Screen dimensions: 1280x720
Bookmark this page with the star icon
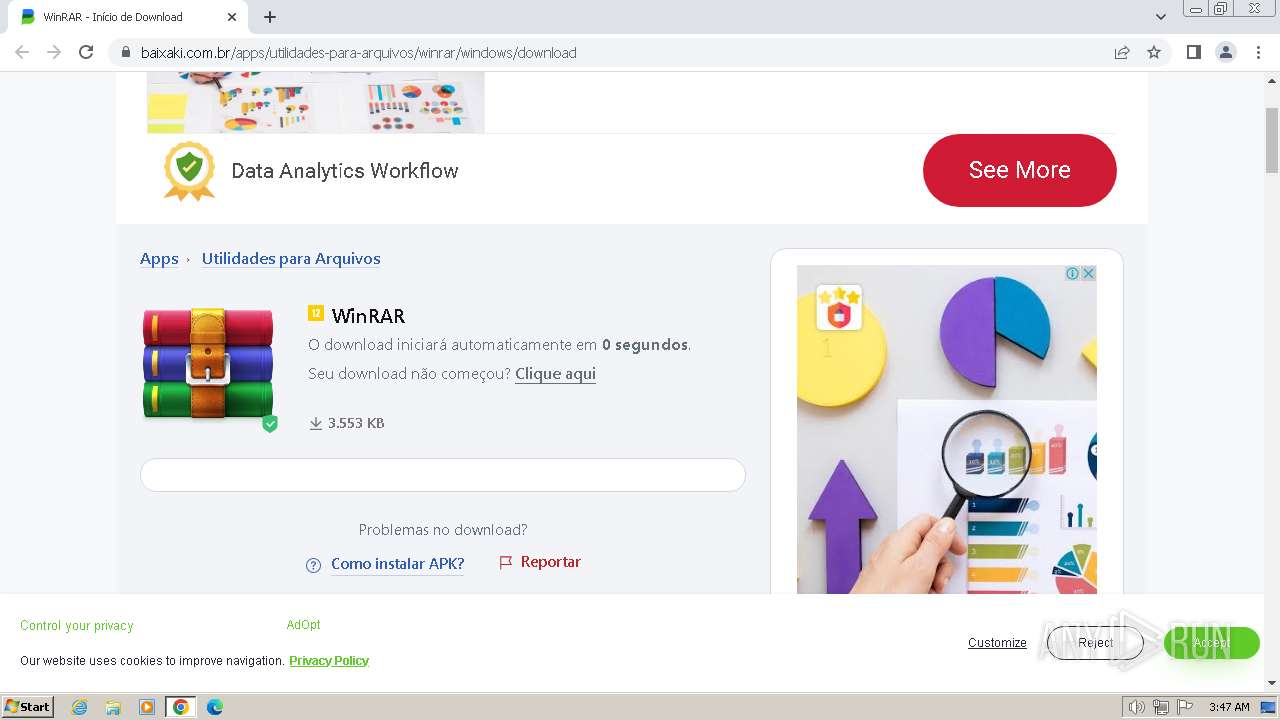[1154, 52]
